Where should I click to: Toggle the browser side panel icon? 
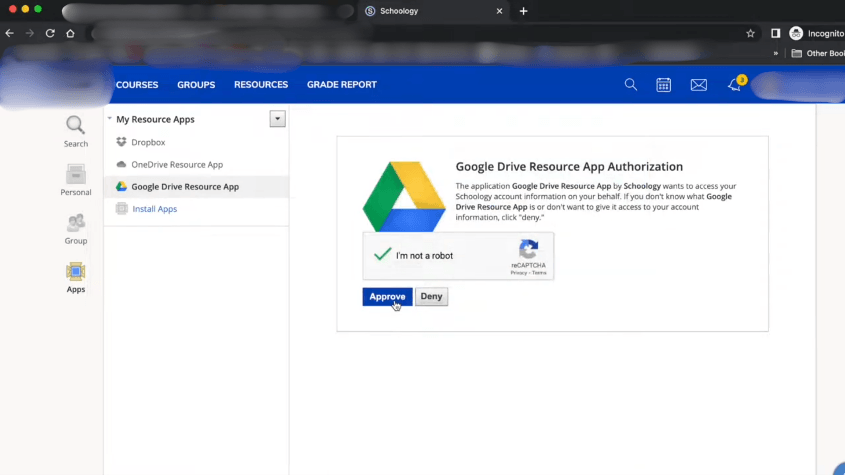pos(775,33)
